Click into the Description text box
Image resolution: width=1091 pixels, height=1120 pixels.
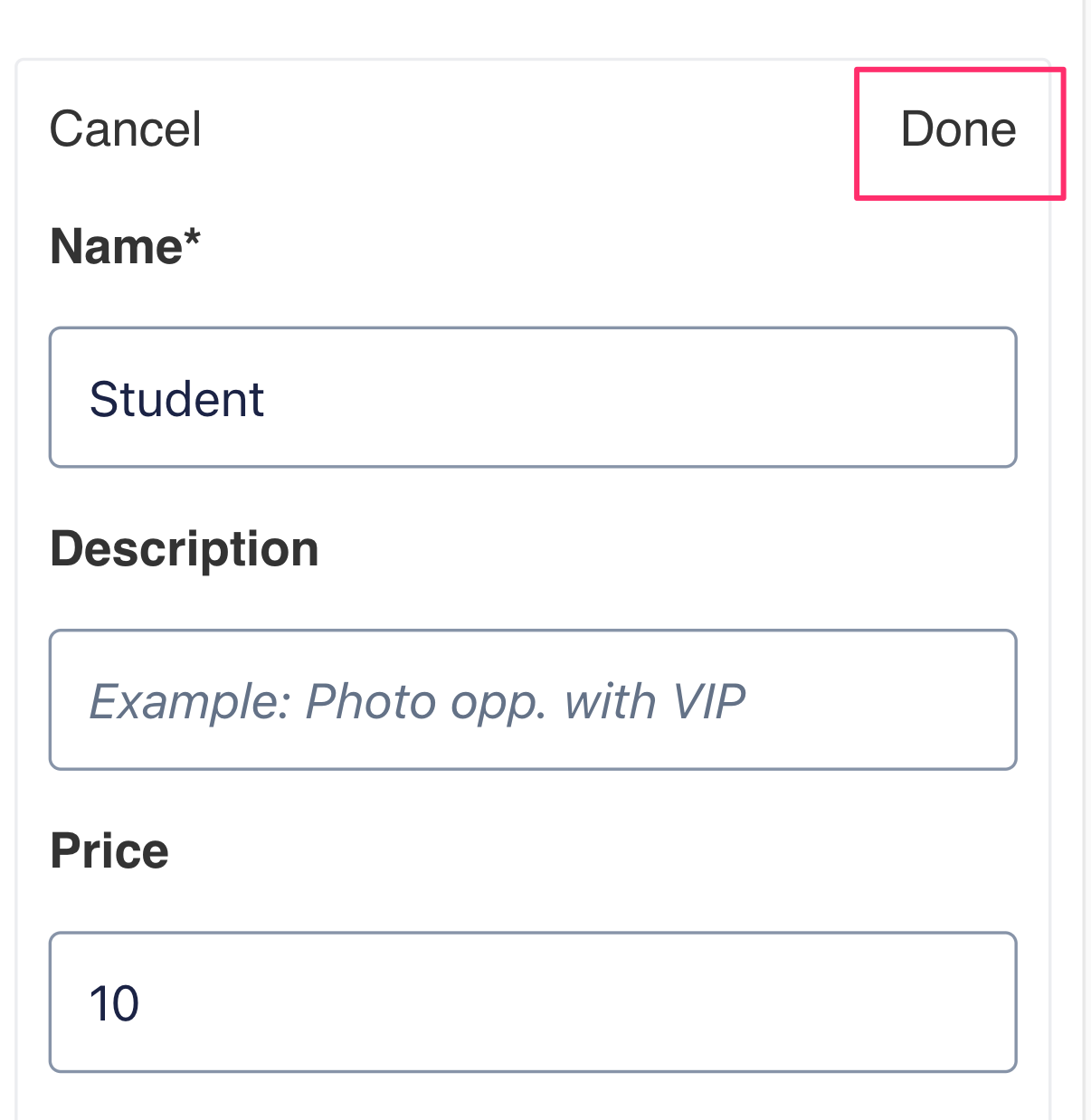point(532,699)
